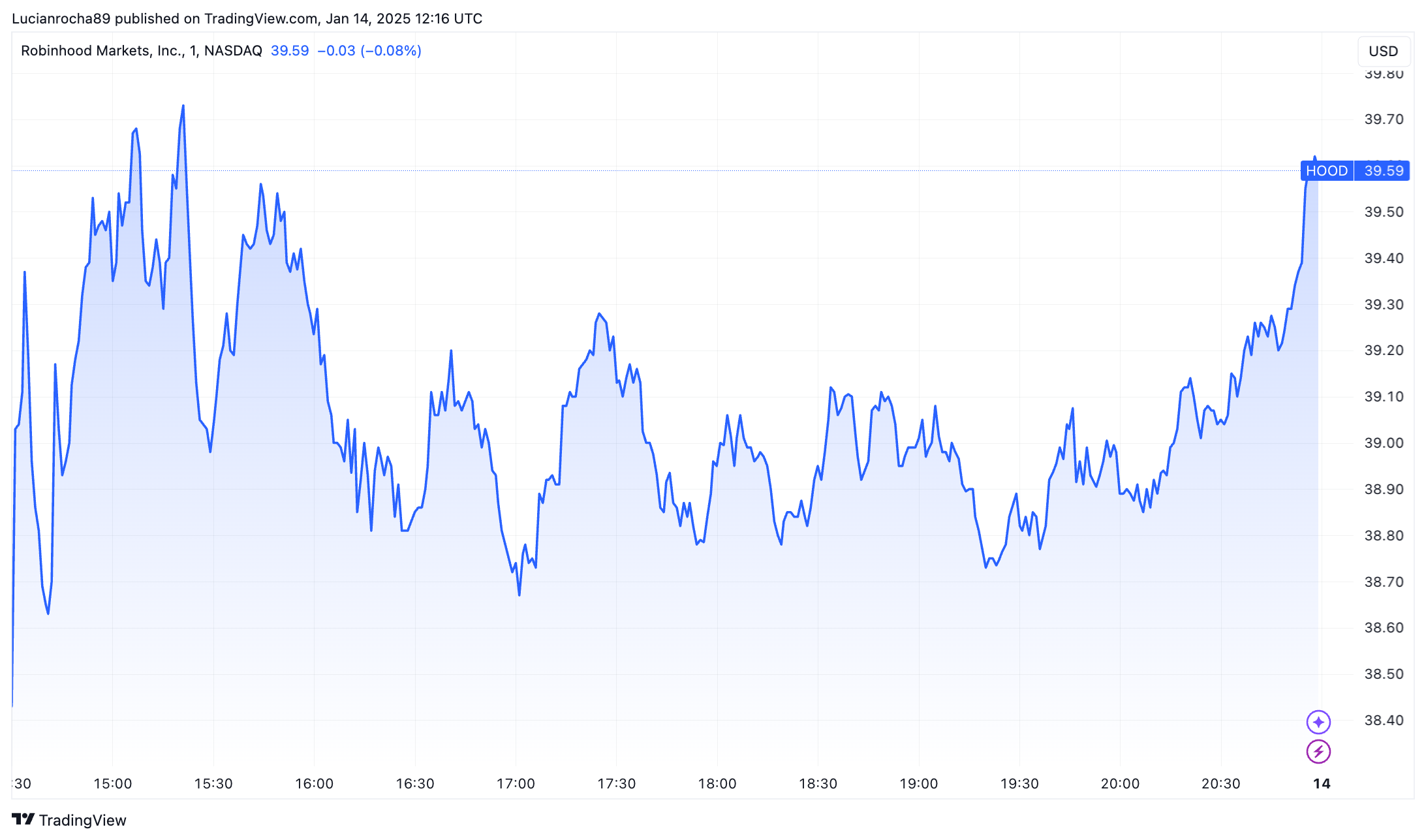Click the 39.40 price axis label
The height and width of the screenshot is (840, 1426).
pos(1384,258)
